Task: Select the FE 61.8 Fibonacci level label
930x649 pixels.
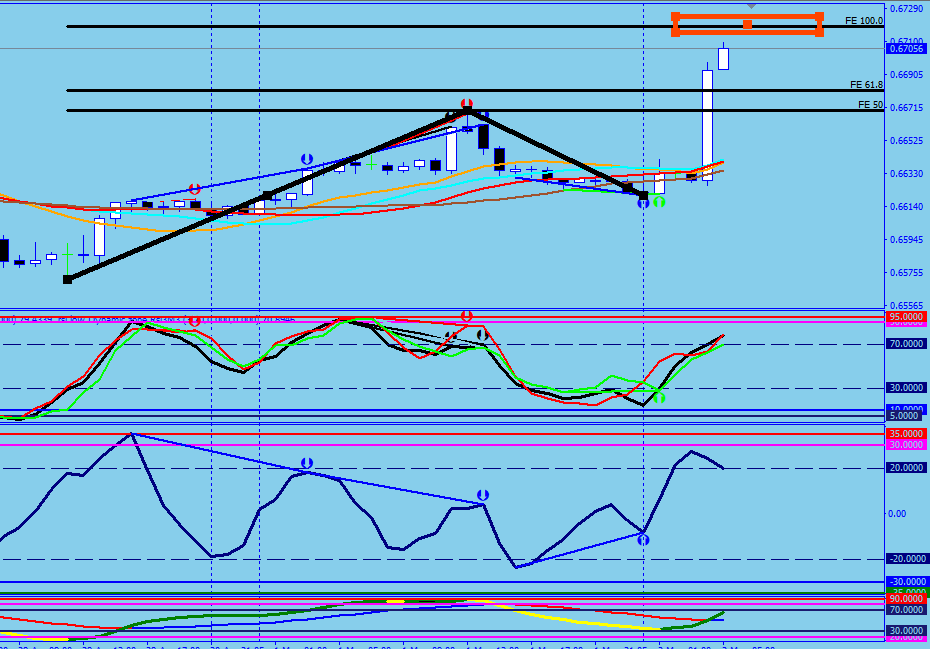Action: (866, 85)
